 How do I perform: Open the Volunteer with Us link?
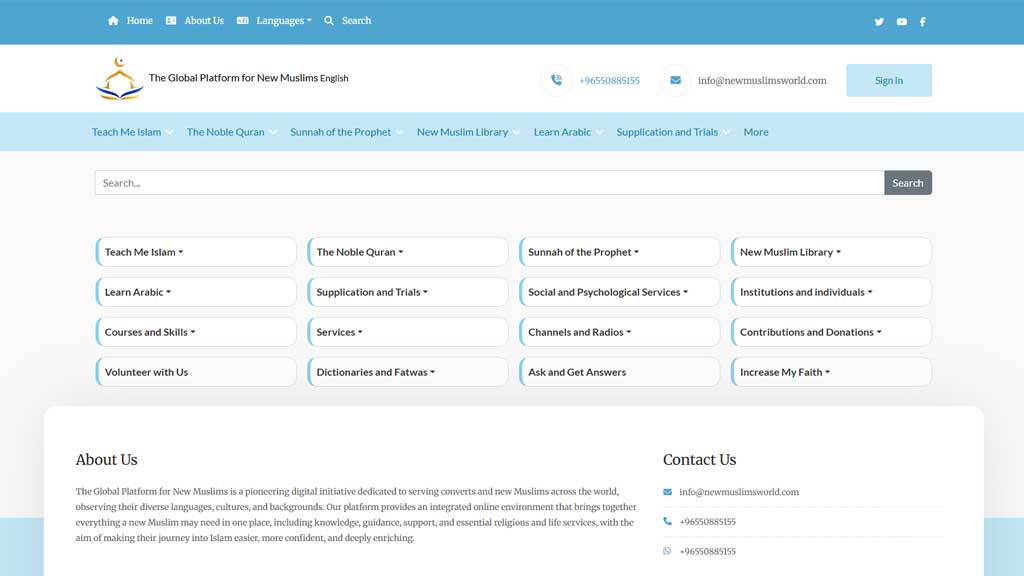pyautogui.click(x=147, y=372)
